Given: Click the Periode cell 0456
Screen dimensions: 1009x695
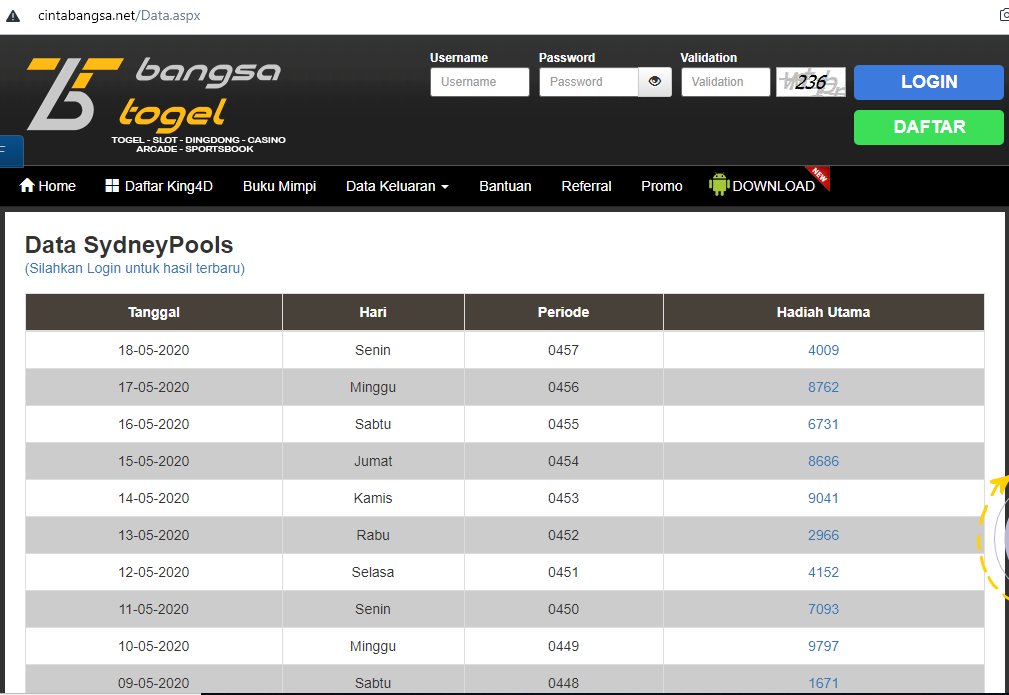Looking at the screenshot, I should point(563,387).
